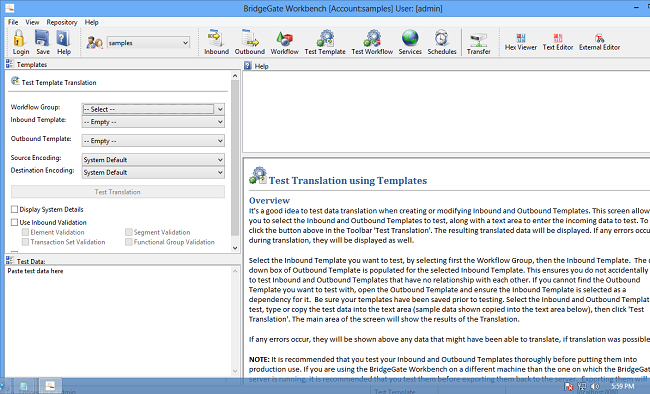Click the Test Template Translation heading icon
Image resolution: width=650 pixels, height=394 pixels.
(x=15, y=81)
